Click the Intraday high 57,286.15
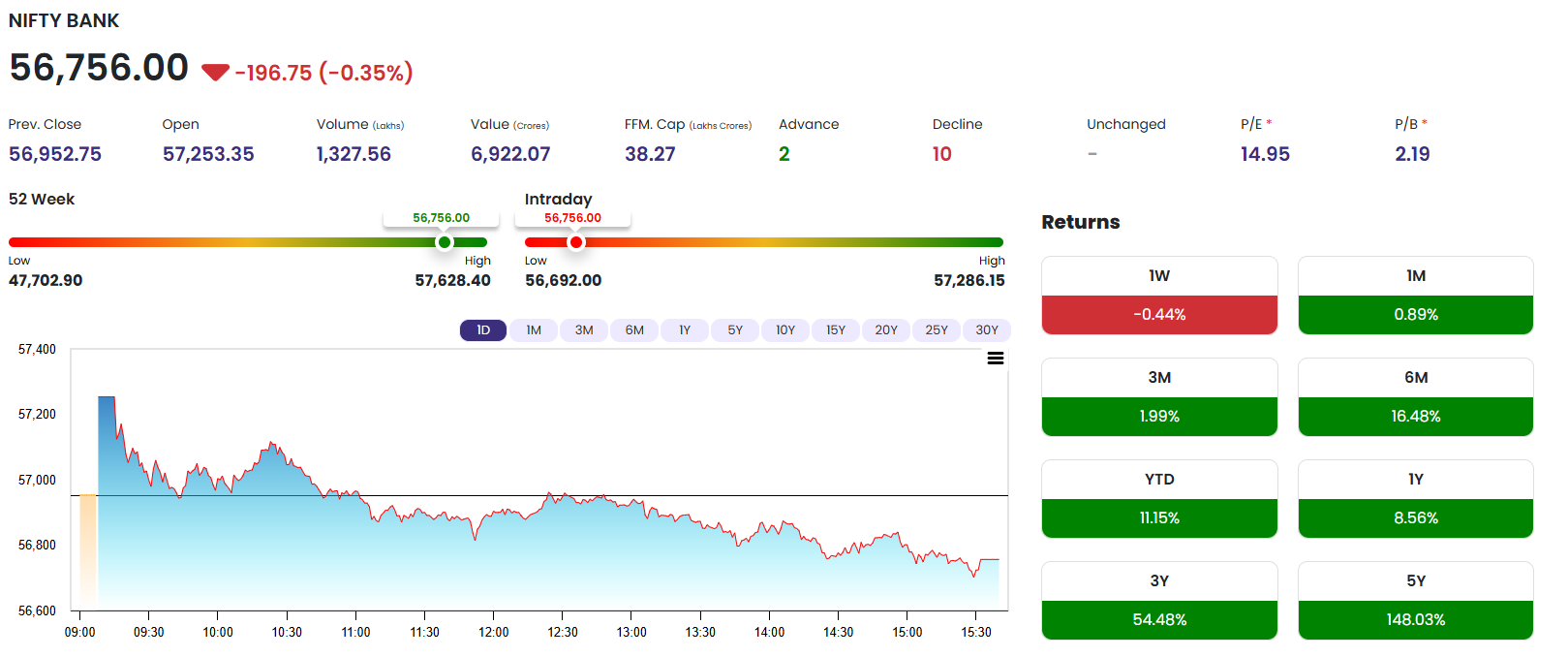 (969, 280)
